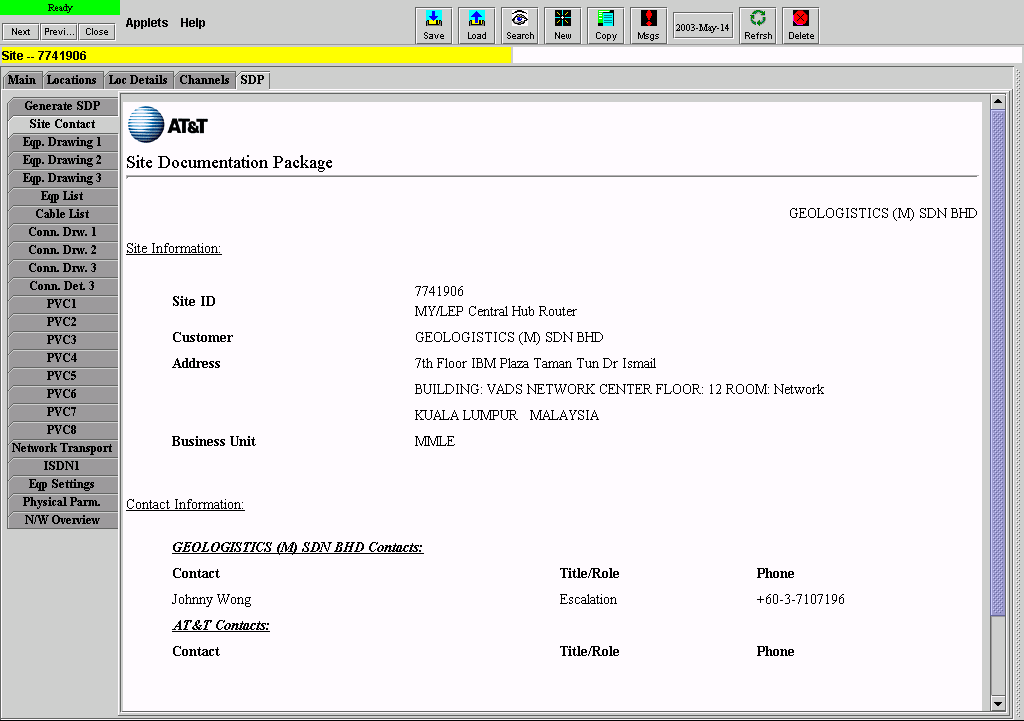Select PVC3 in the sidebar

63,340
